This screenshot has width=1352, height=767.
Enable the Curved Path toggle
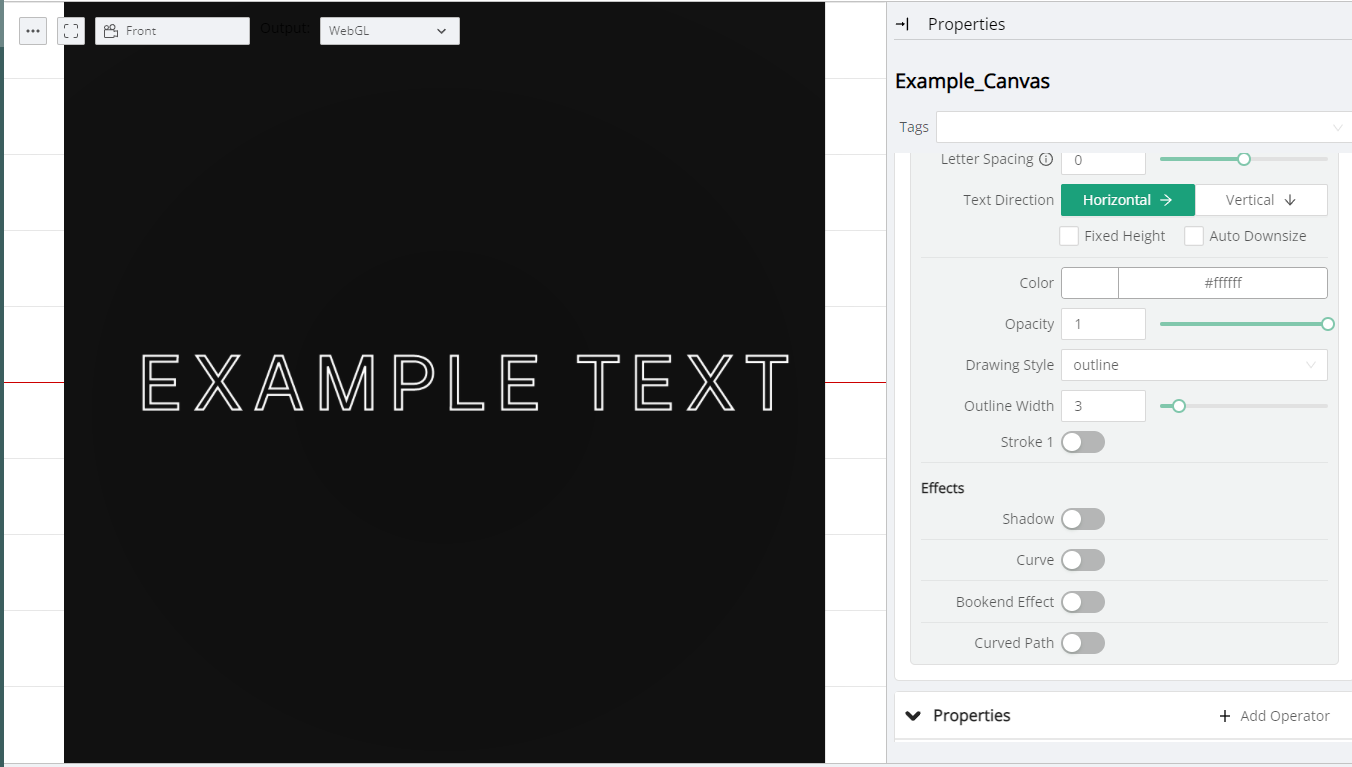1082,643
